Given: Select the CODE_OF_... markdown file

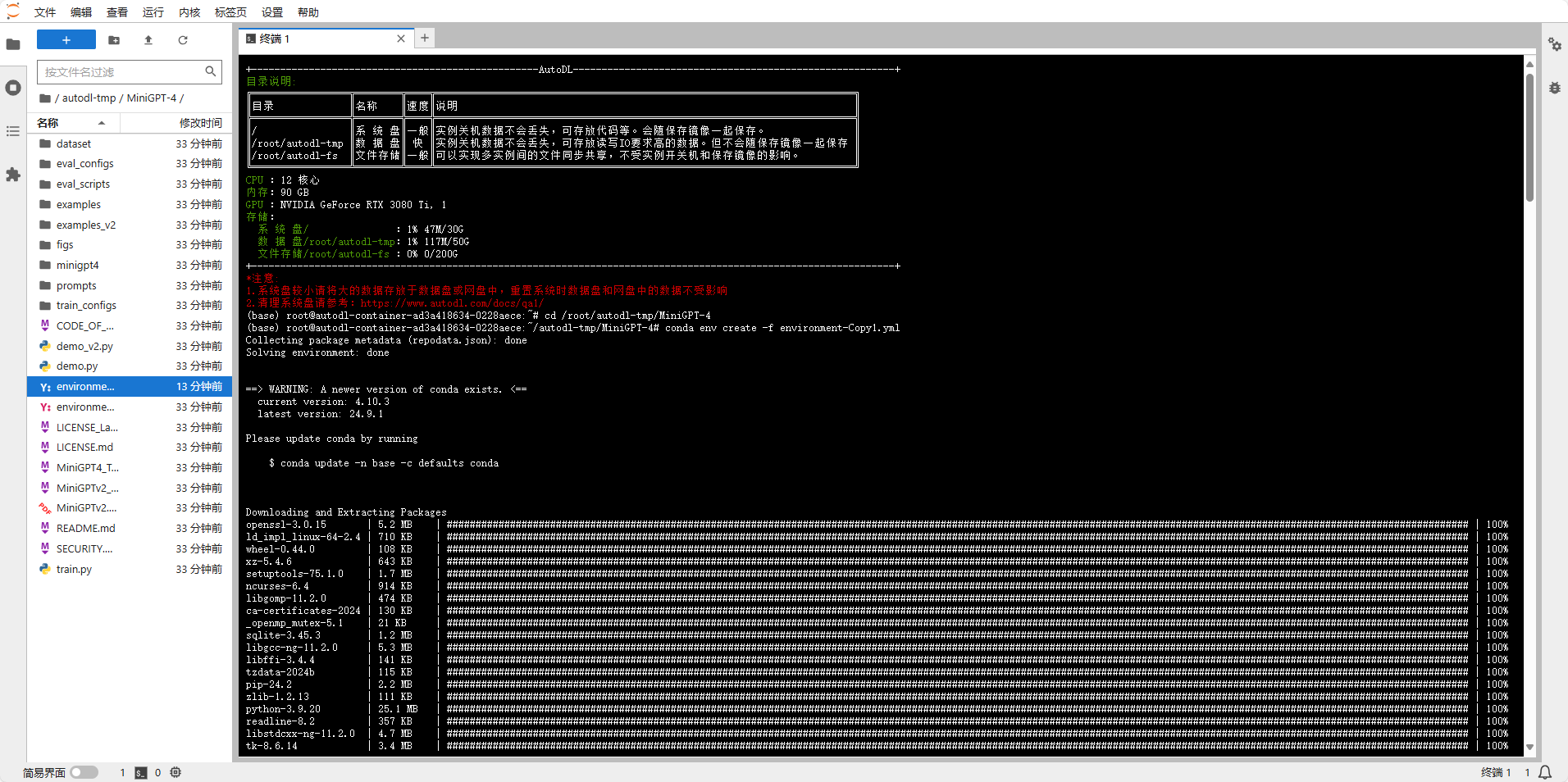Looking at the screenshot, I should click(130, 326).
